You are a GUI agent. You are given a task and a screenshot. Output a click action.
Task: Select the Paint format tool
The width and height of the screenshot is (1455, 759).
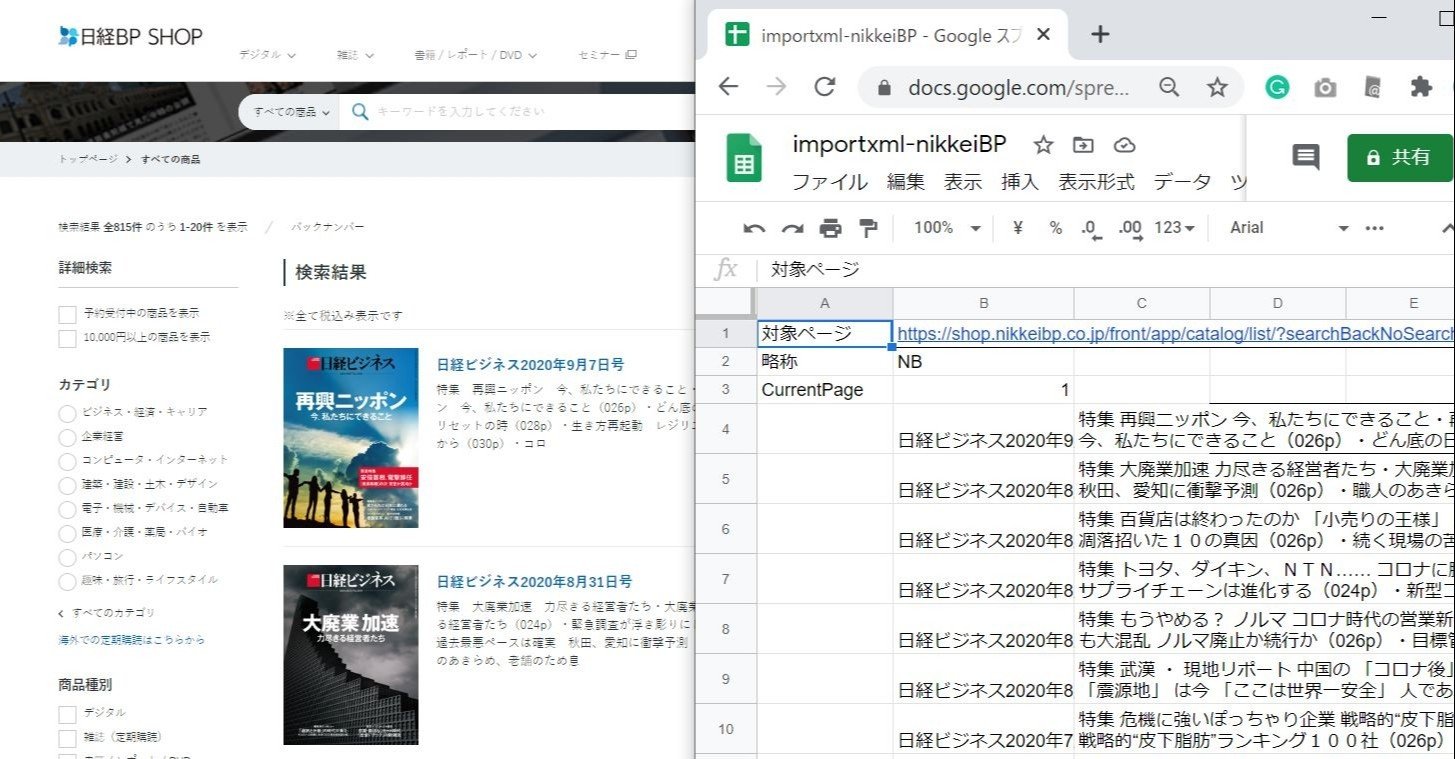point(868,227)
